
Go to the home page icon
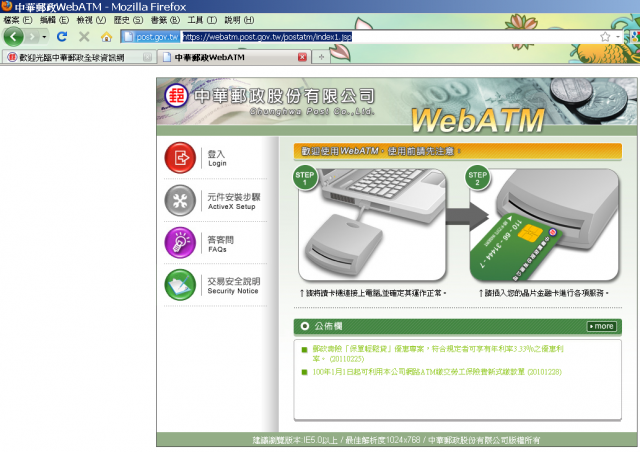(107, 37)
